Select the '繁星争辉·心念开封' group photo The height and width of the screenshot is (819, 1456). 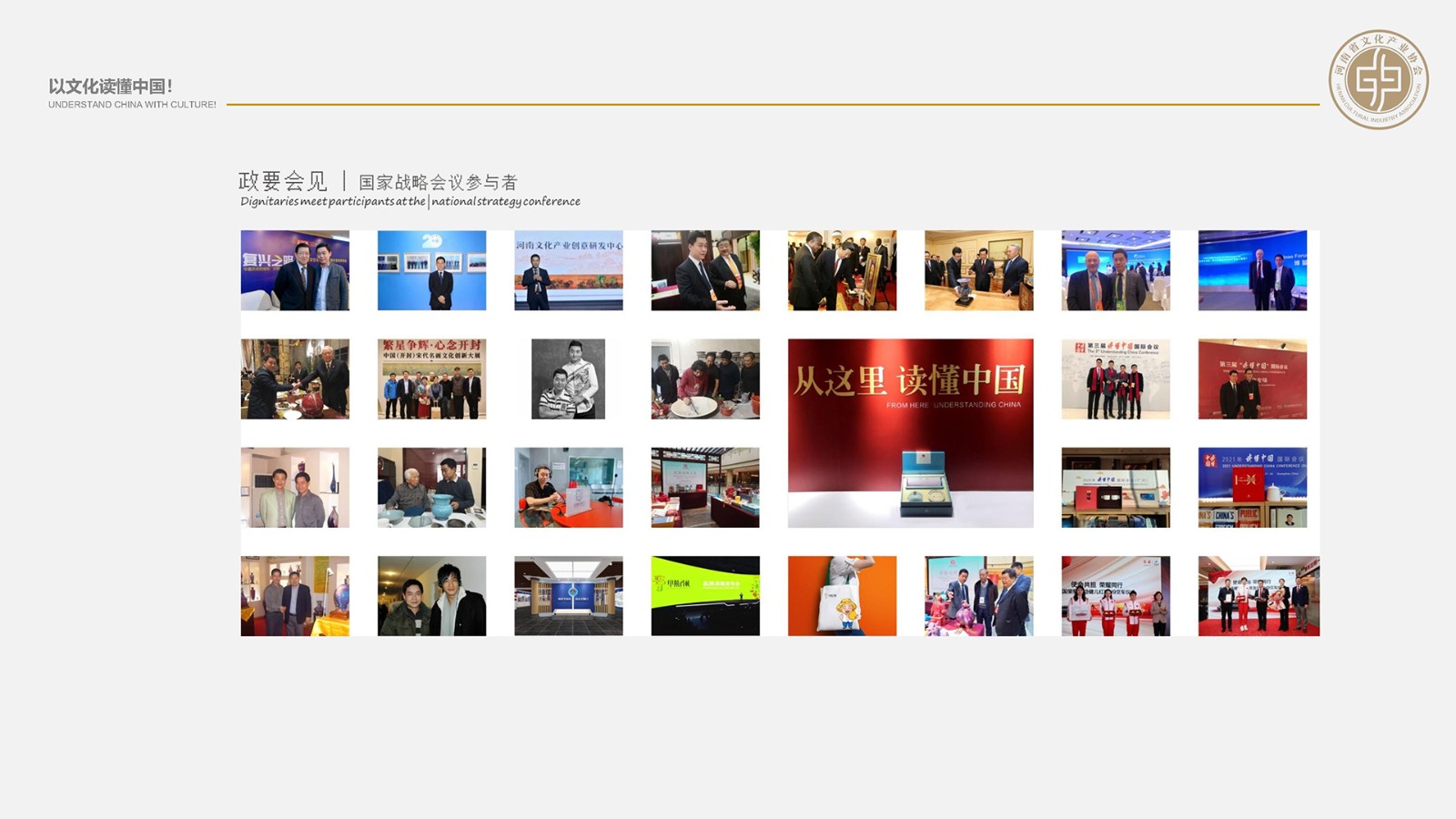point(430,379)
